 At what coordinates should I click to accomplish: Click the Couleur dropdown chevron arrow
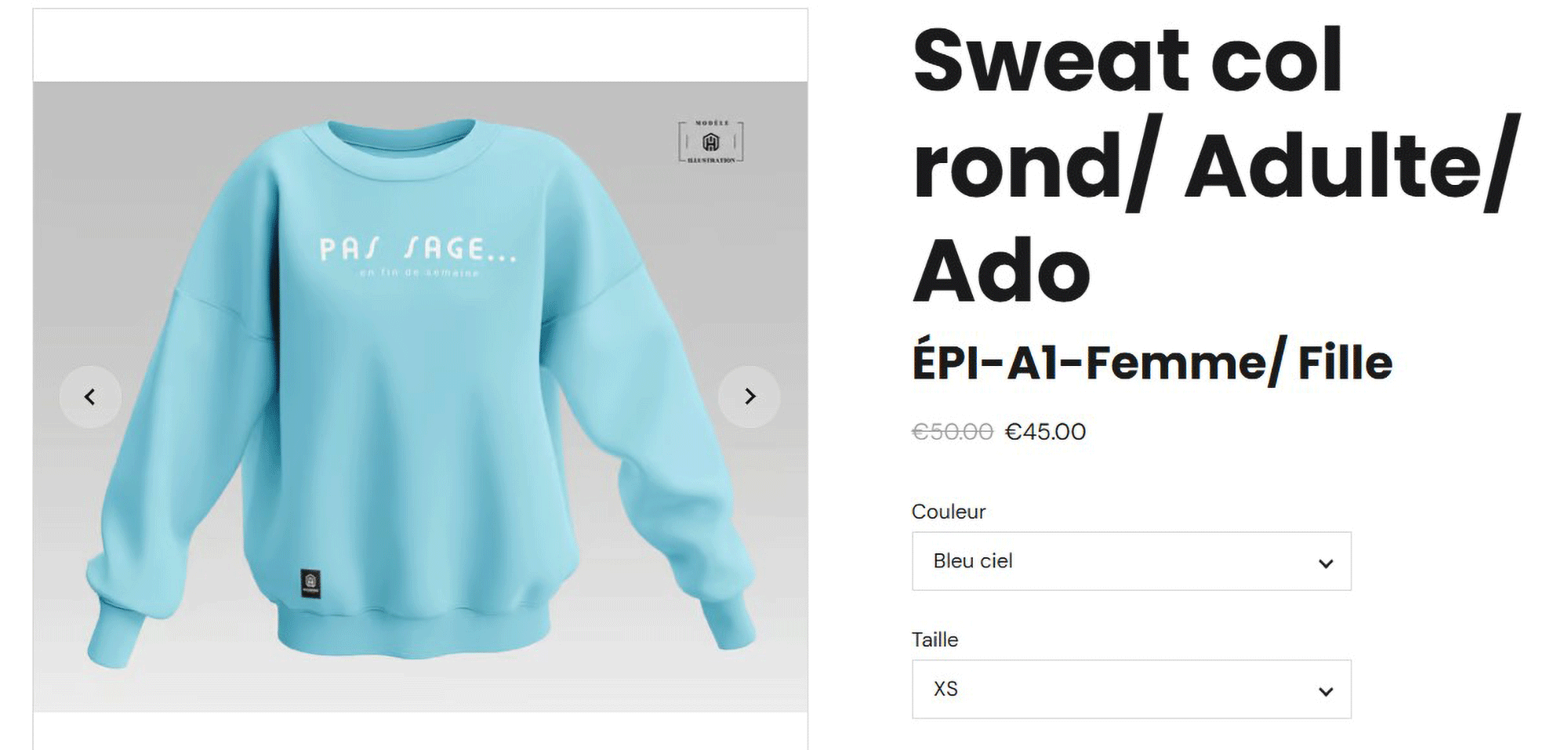tap(1326, 563)
